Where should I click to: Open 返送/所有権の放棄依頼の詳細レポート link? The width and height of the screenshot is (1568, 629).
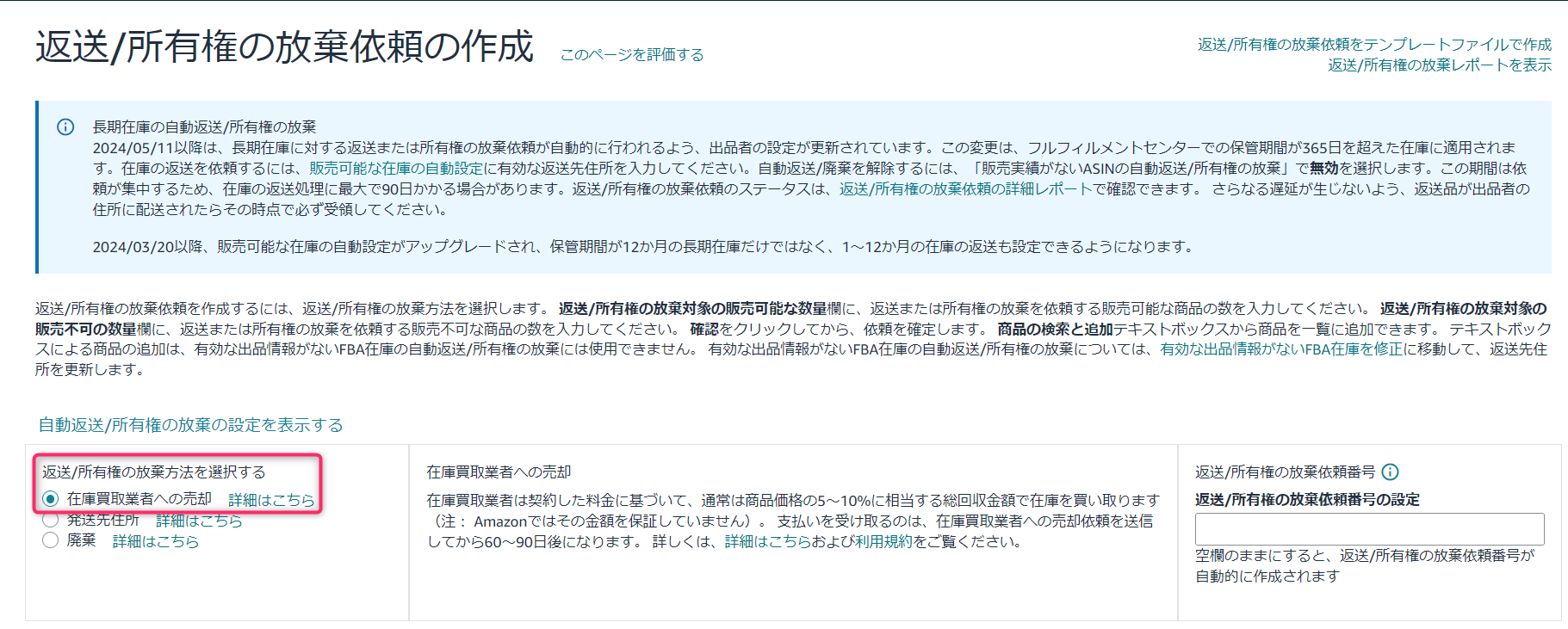point(966,189)
